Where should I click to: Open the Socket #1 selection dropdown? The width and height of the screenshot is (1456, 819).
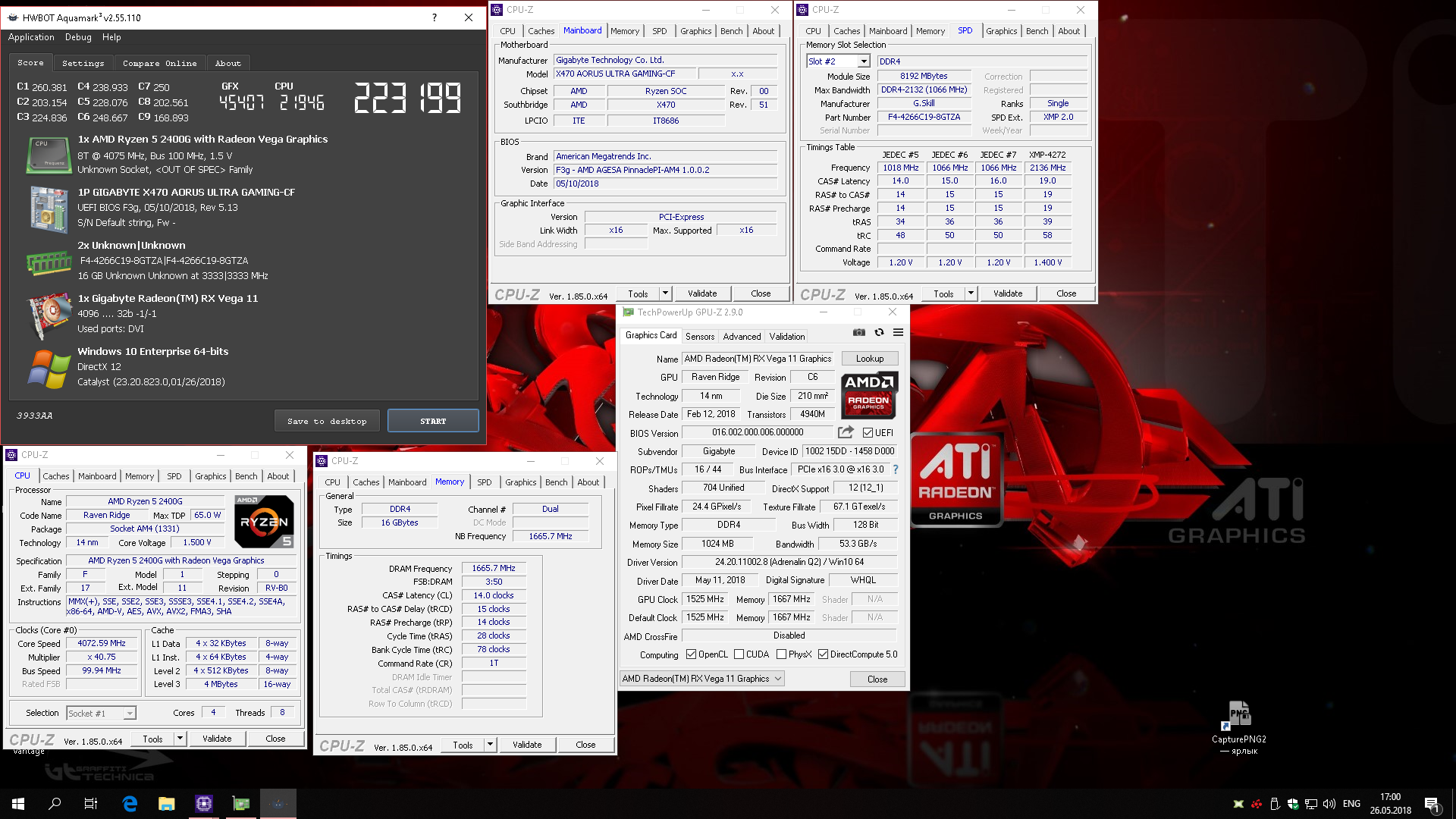[130, 713]
